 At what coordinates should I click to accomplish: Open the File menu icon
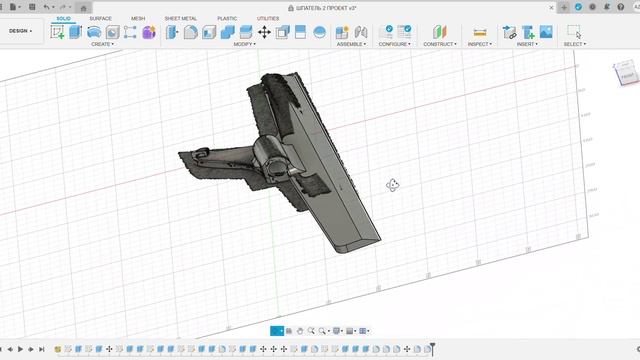14,7
